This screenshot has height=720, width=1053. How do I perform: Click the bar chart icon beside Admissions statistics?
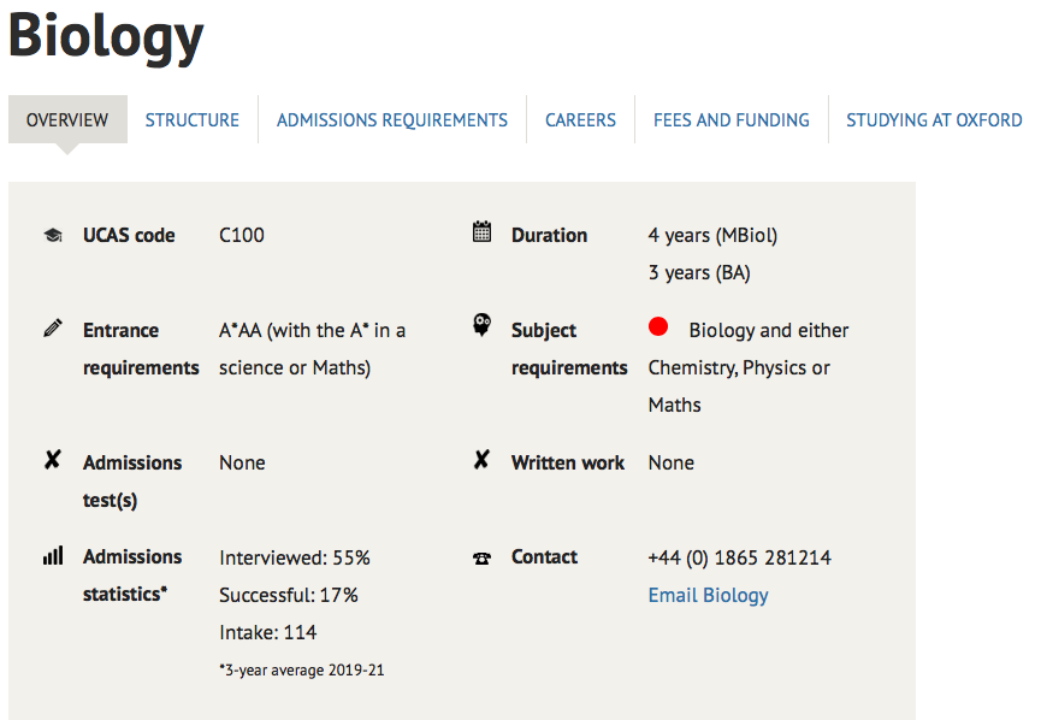click(53, 555)
